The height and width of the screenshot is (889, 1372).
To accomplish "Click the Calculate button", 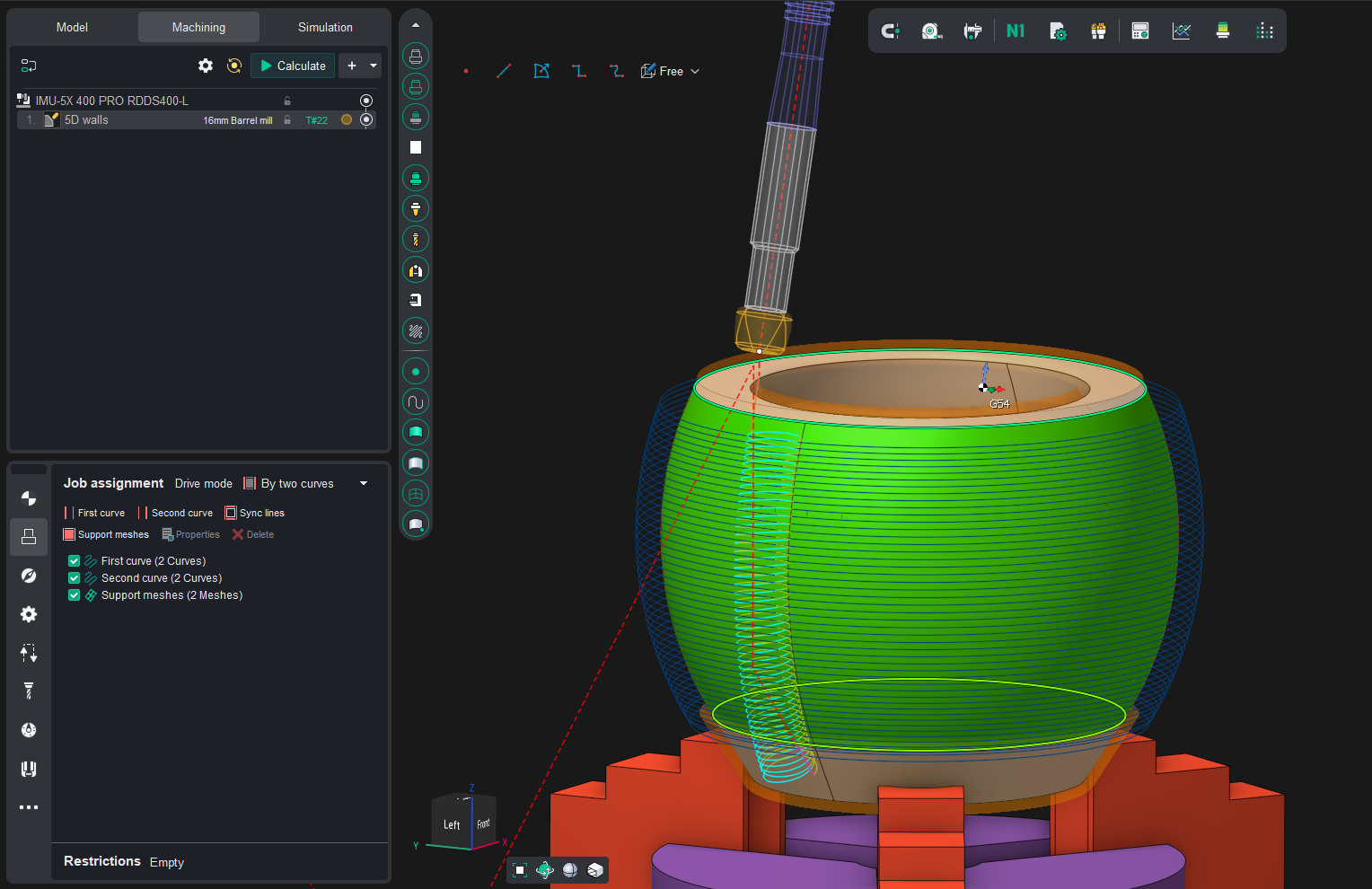I will [293, 66].
